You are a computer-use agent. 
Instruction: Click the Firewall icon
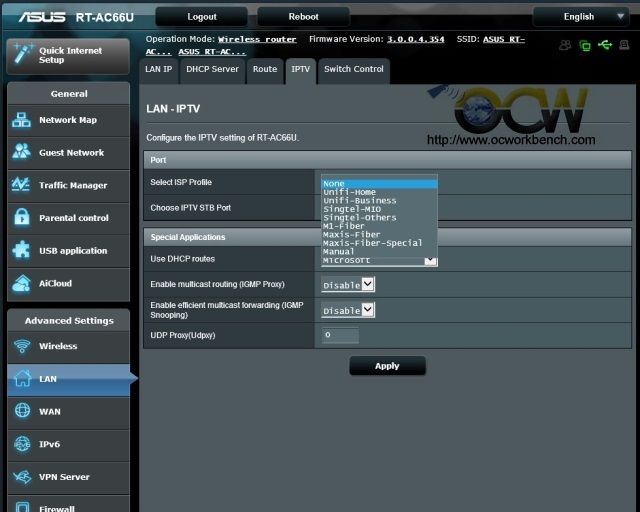[x=22, y=507]
